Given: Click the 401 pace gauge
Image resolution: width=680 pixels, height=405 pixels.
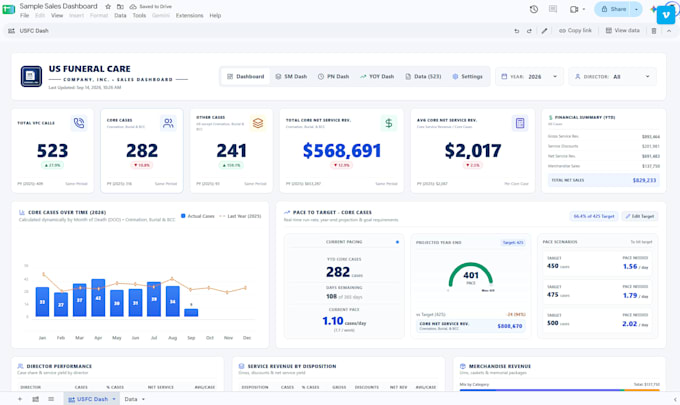Looking at the screenshot, I should click(471, 276).
